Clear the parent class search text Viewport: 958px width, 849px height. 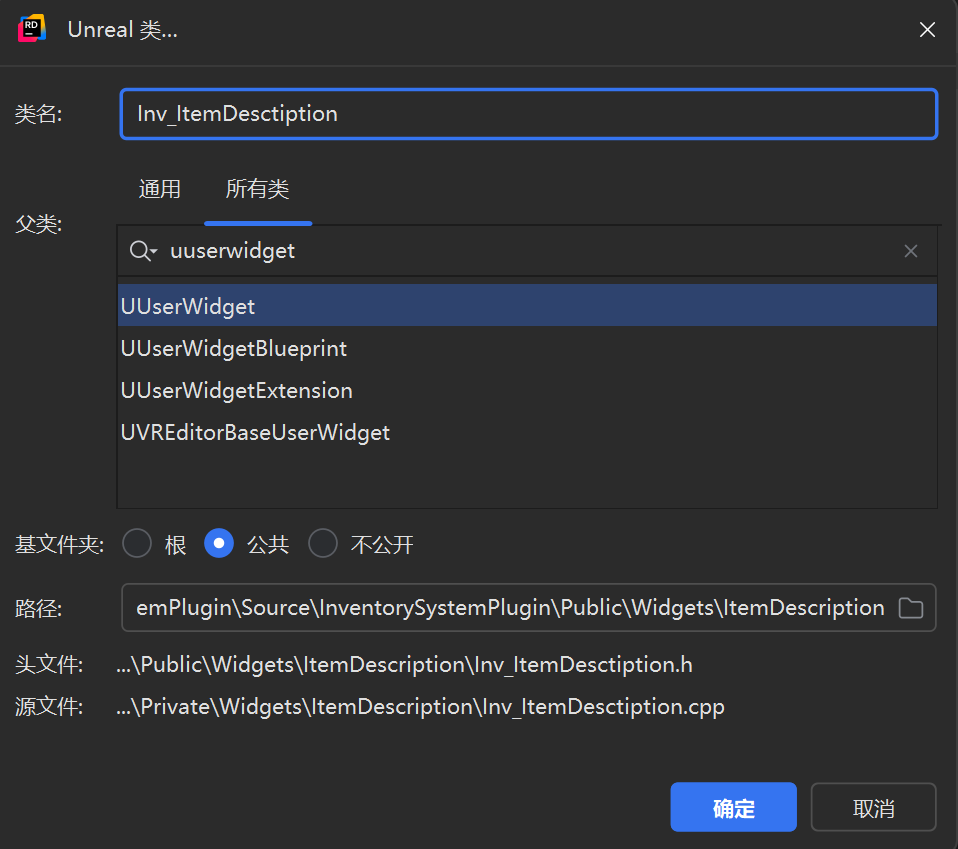coord(910,251)
